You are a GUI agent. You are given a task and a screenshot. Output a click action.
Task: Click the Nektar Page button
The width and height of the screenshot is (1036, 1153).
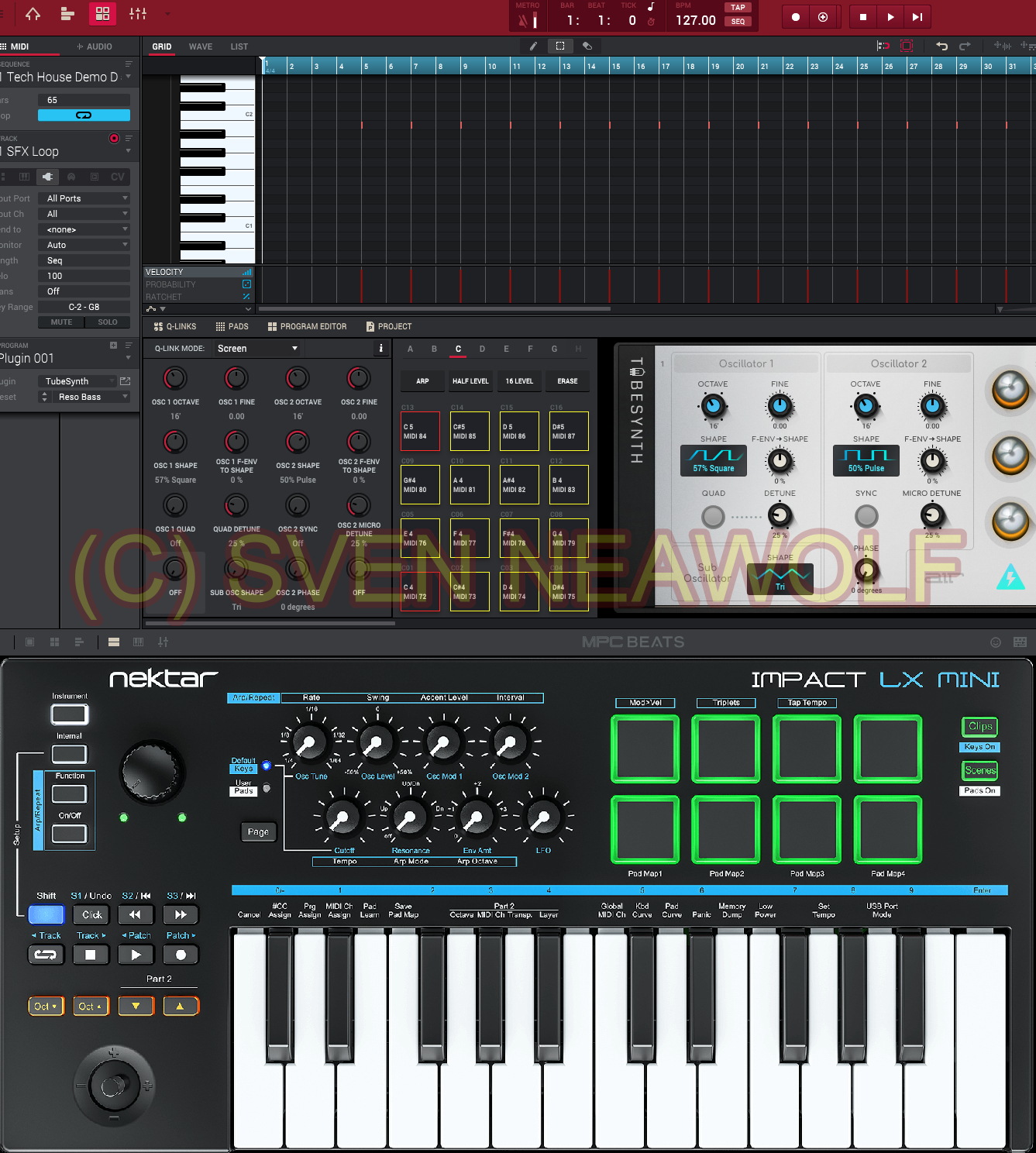(x=258, y=832)
